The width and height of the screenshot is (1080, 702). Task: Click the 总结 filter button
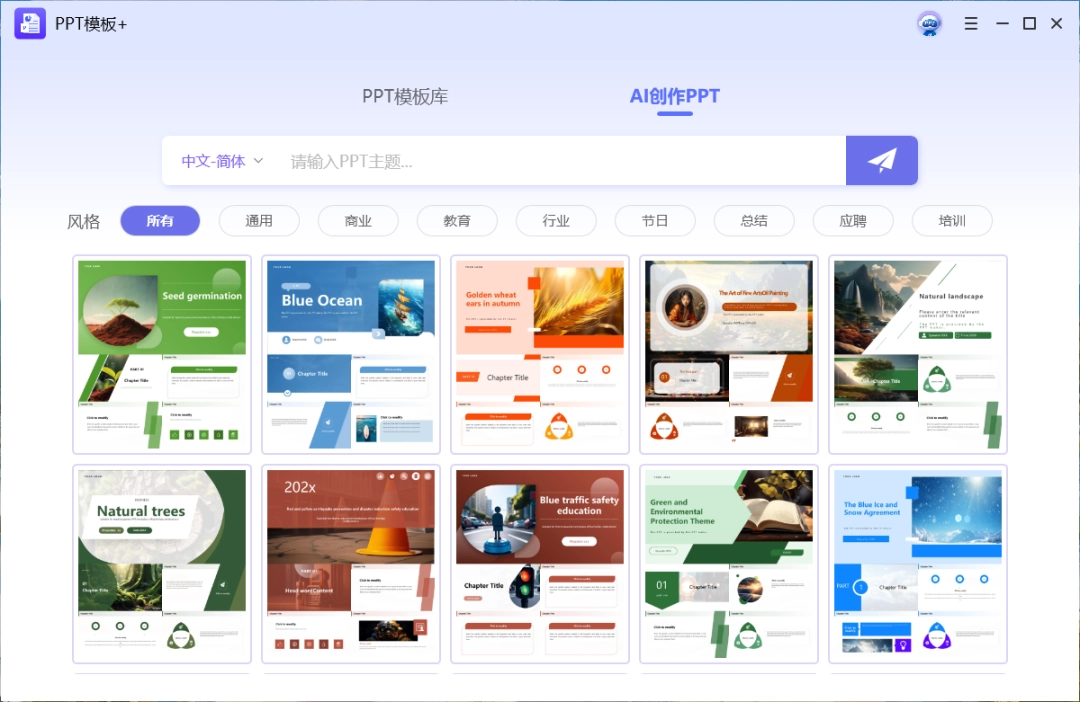tap(754, 221)
